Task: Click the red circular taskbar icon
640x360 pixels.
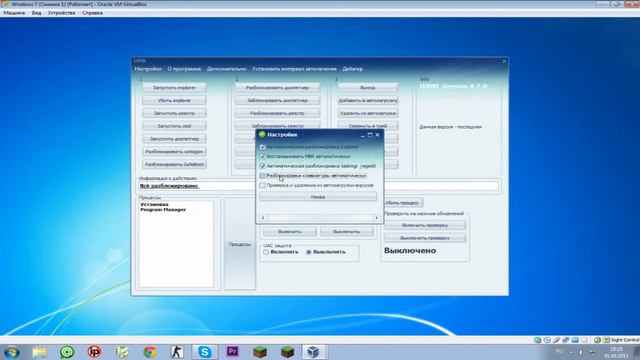Action: (x=94, y=352)
